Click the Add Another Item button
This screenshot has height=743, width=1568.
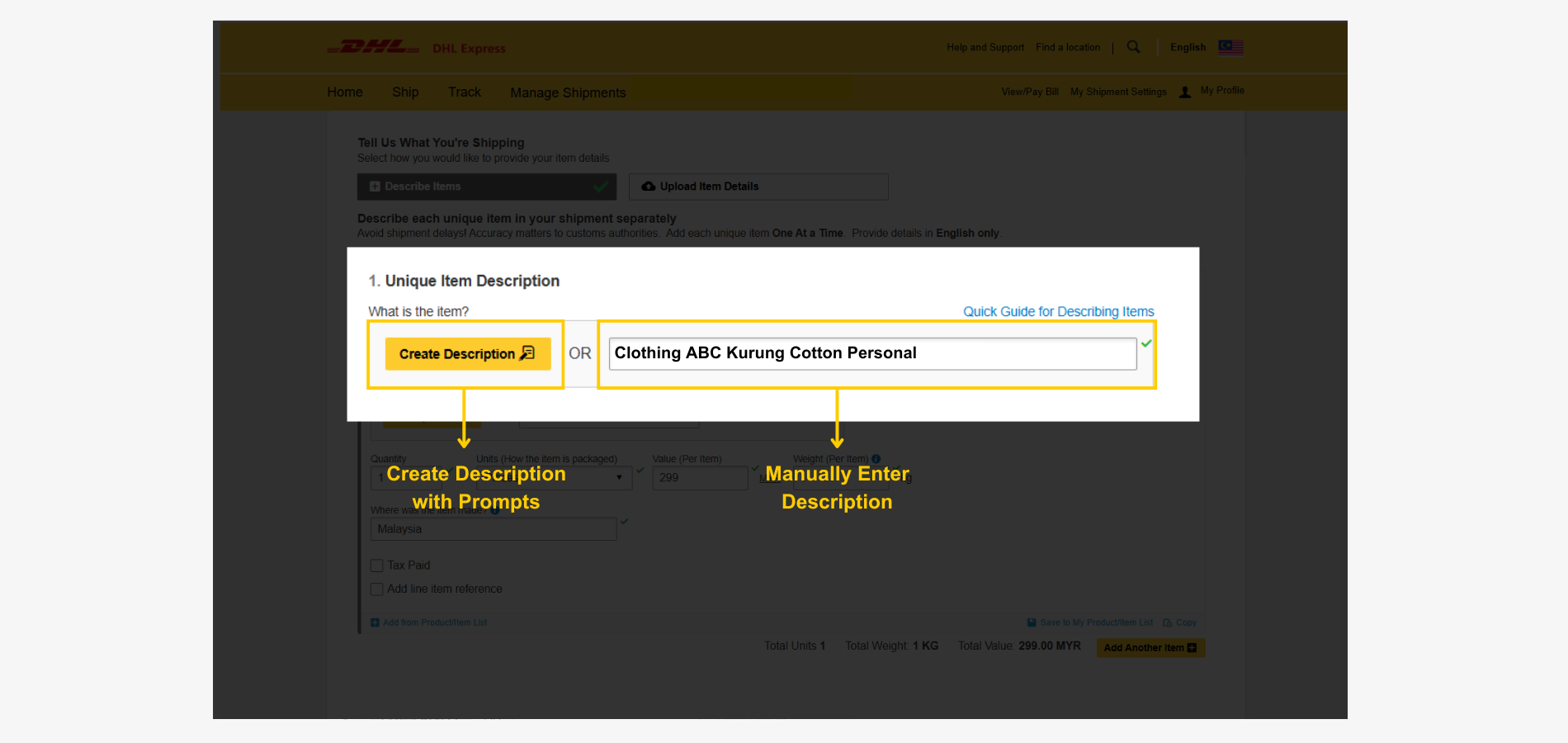point(1150,648)
